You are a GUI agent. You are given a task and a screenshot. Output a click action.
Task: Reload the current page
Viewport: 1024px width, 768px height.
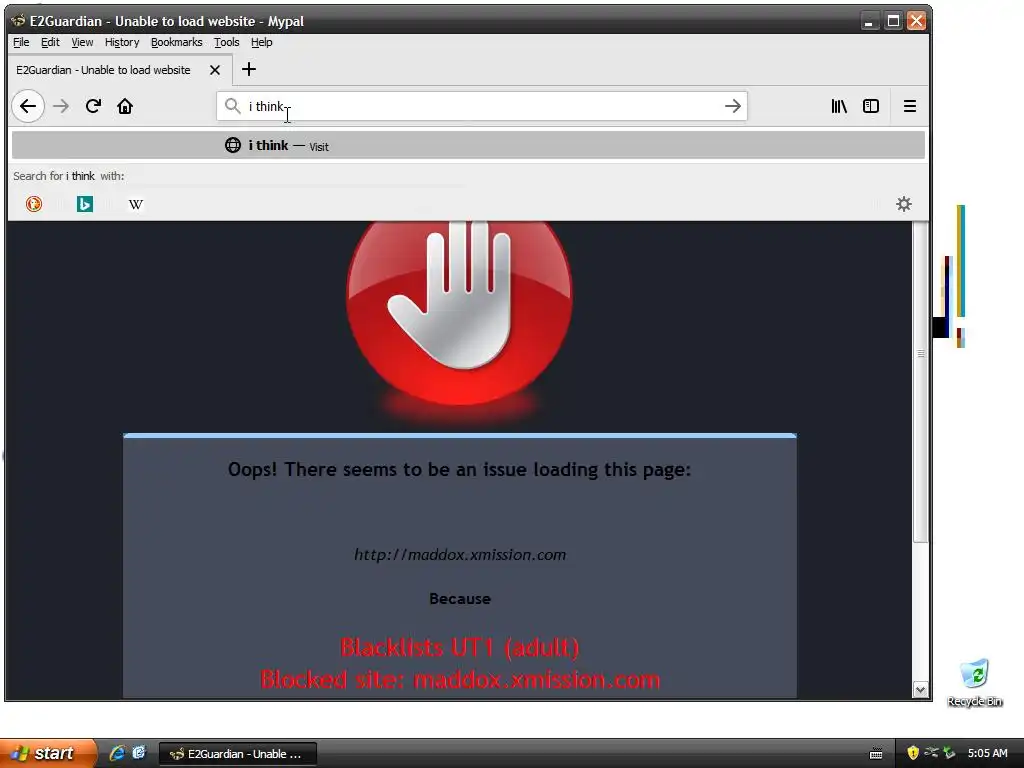pos(93,106)
